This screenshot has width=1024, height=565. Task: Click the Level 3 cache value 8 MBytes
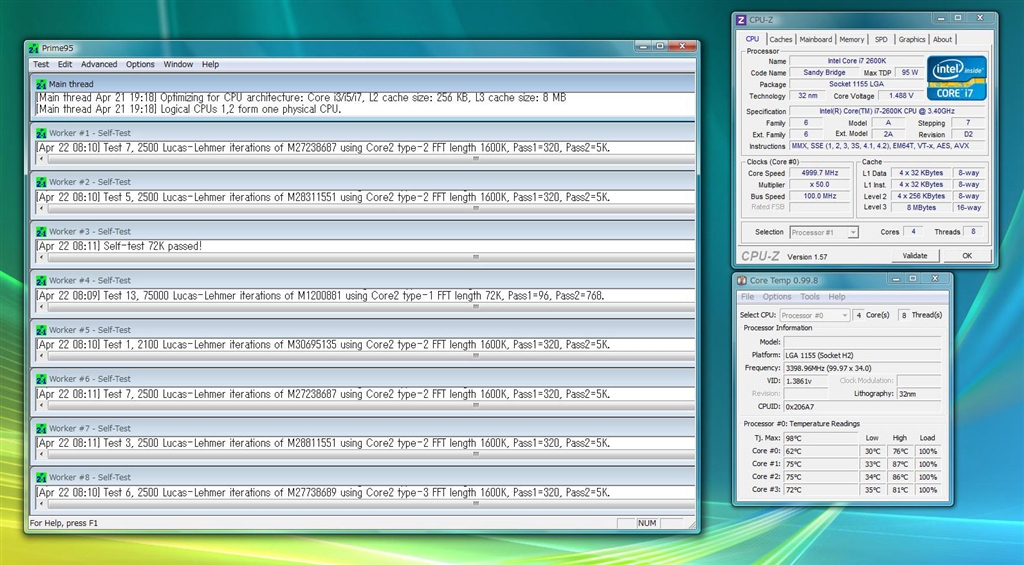click(921, 208)
